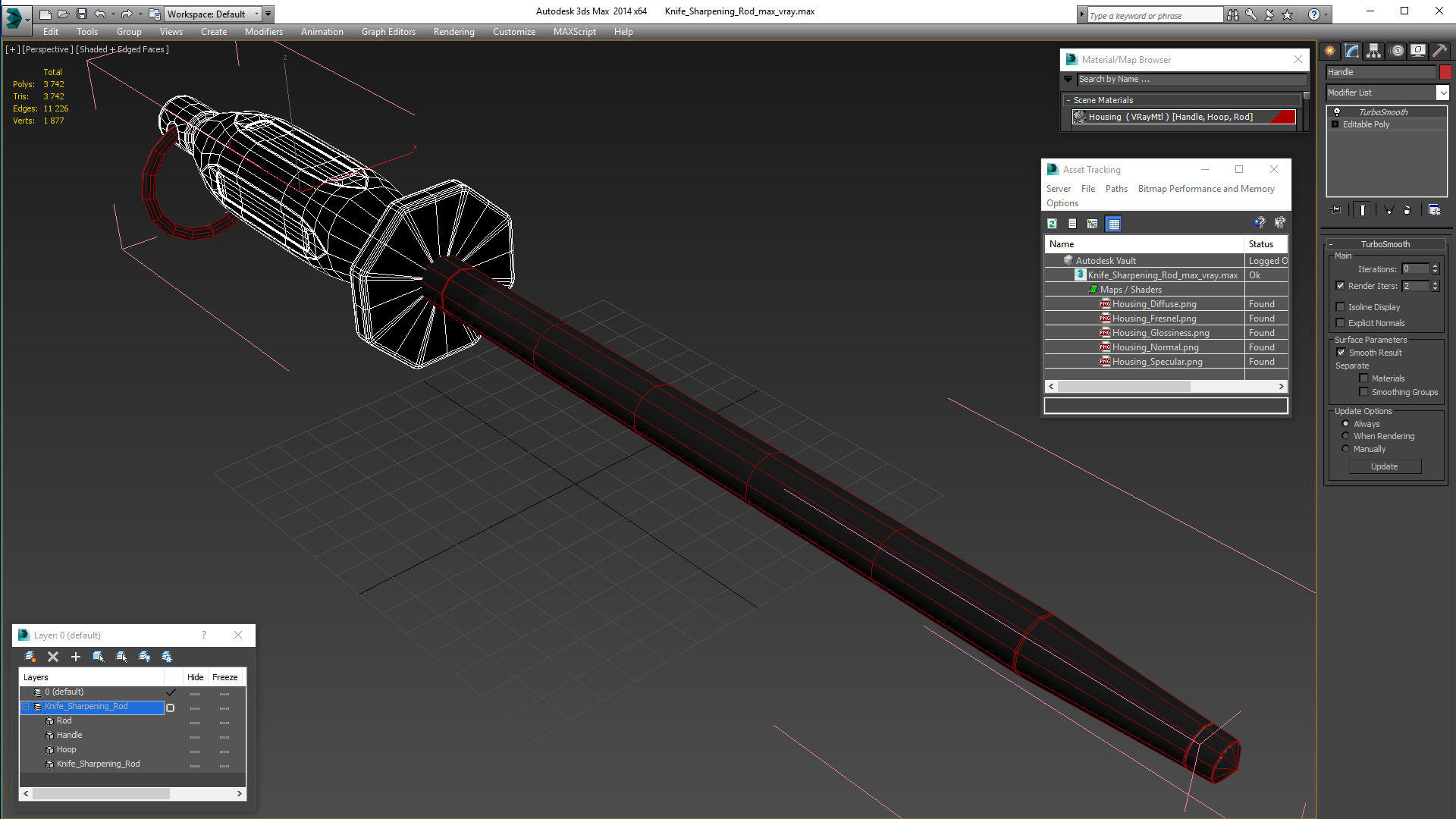This screenshot has width=1456, height=819.
Task: Click Refresh icon in Asset Tracking
Action: [x=1052, y=224]
